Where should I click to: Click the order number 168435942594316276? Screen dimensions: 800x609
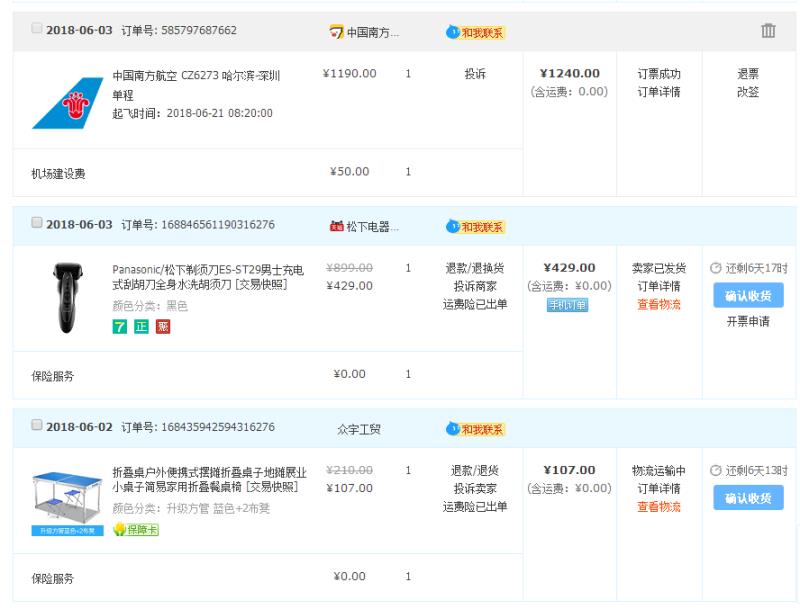[218, 427]
